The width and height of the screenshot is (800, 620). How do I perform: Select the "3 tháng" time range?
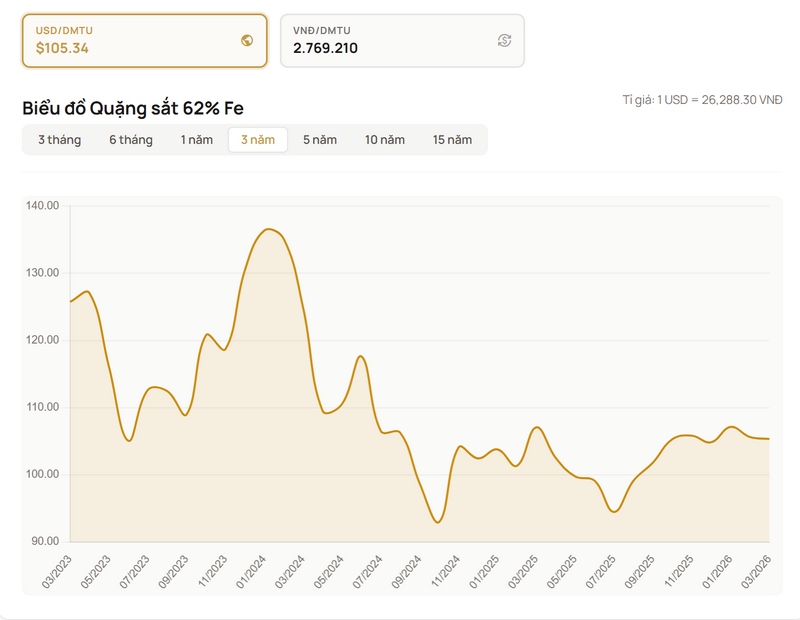(x=60, y=140)
